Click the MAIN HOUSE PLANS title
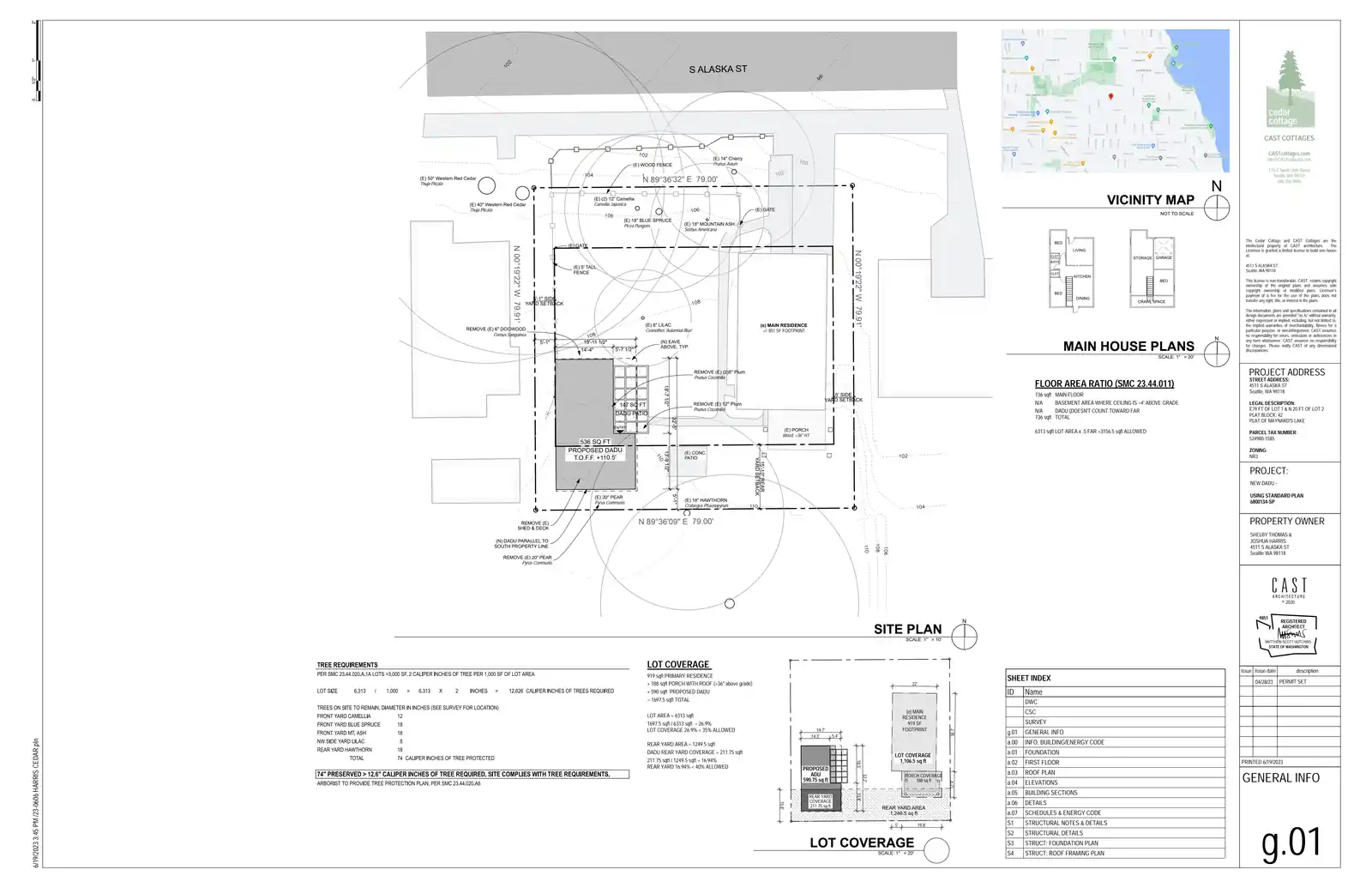The height and width of the screenshot is (888, 1372). (x=1128, y=346)
